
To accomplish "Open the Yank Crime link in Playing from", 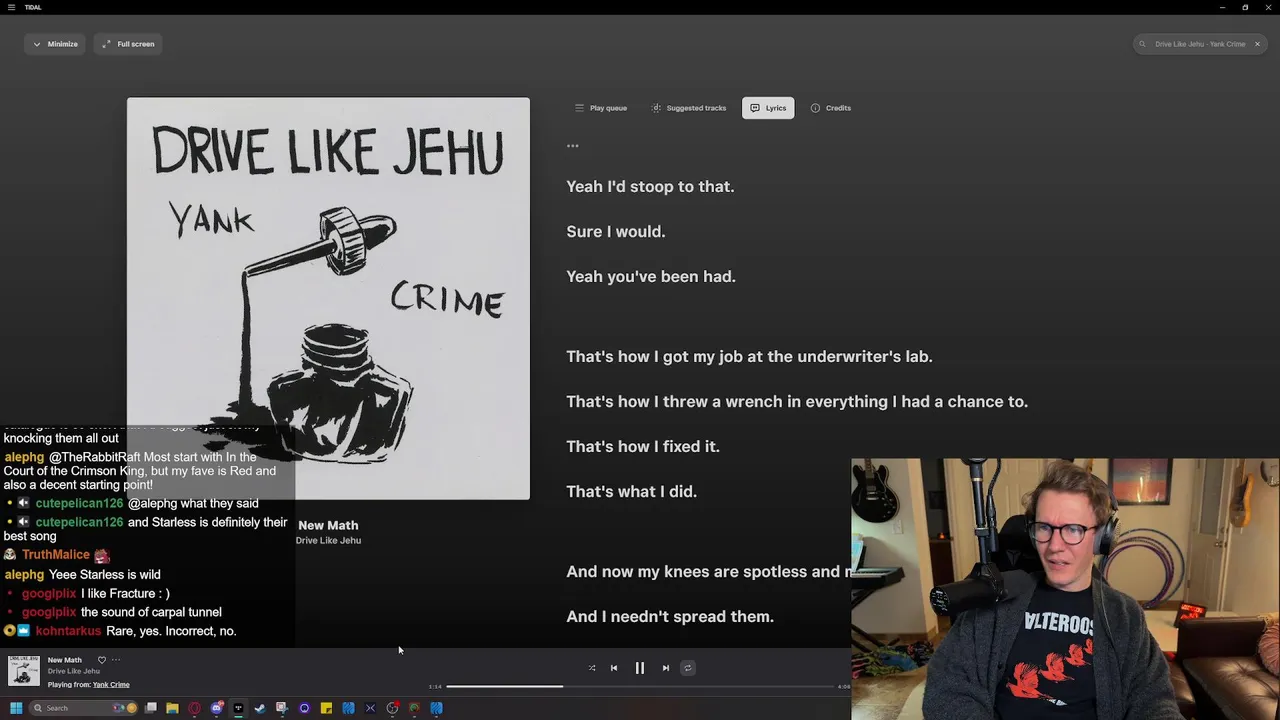I will 111,685.
